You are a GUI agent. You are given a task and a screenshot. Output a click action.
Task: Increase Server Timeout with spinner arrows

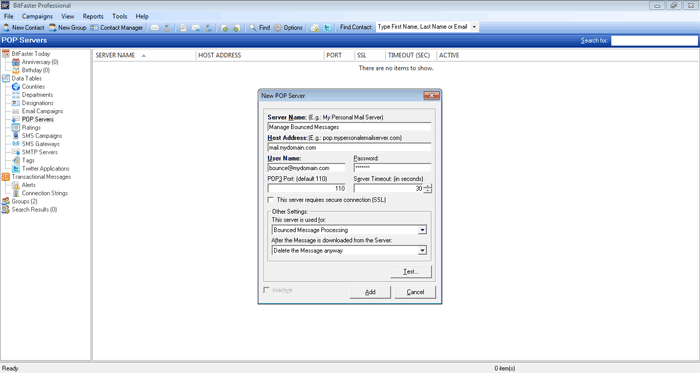tap(428, 186)
